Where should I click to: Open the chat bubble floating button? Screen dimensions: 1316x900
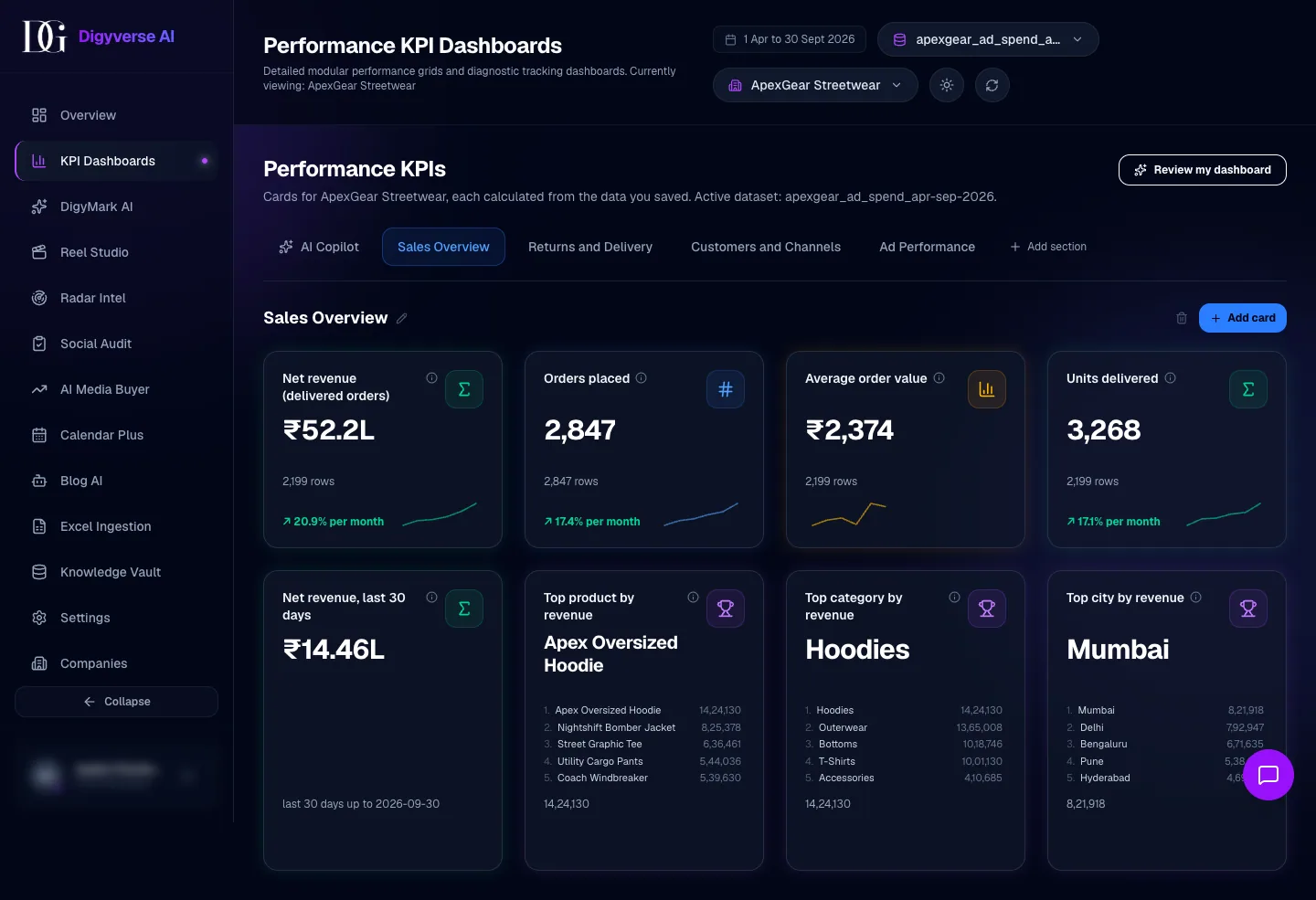pyautogui.click(x=1268, y=775)
